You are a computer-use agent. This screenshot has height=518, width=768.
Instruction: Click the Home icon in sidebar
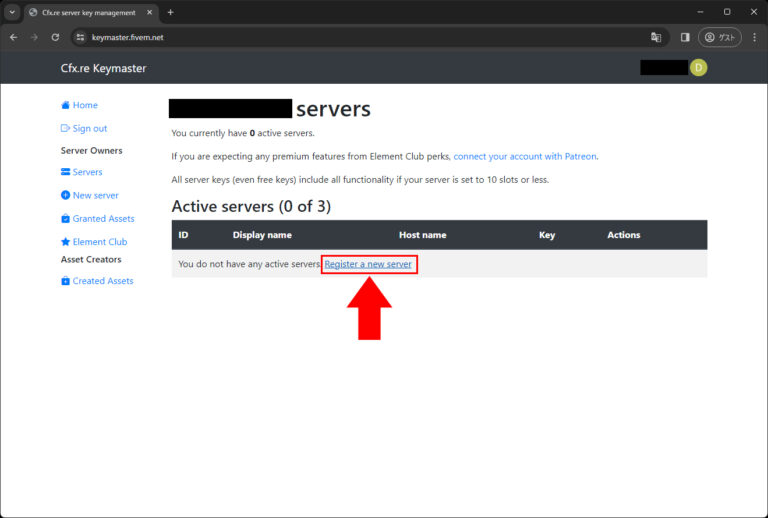tap(65, 105)
